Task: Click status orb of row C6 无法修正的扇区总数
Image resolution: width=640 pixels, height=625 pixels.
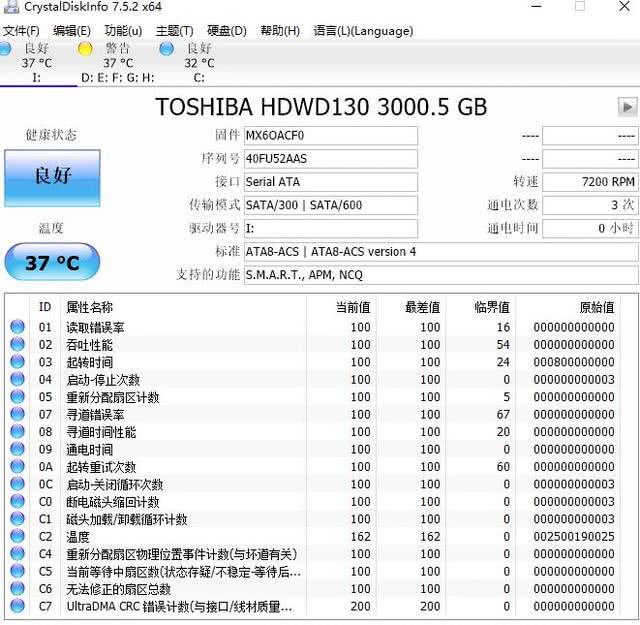Action: [17, 589]
